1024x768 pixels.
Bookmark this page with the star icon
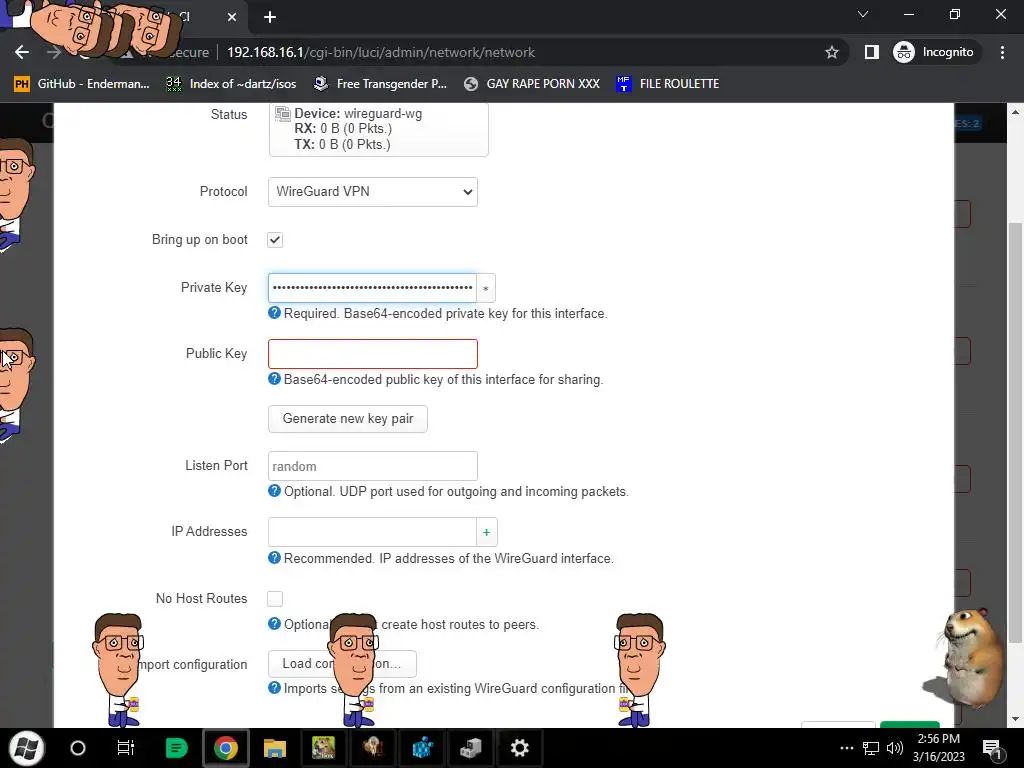[831, 52]
